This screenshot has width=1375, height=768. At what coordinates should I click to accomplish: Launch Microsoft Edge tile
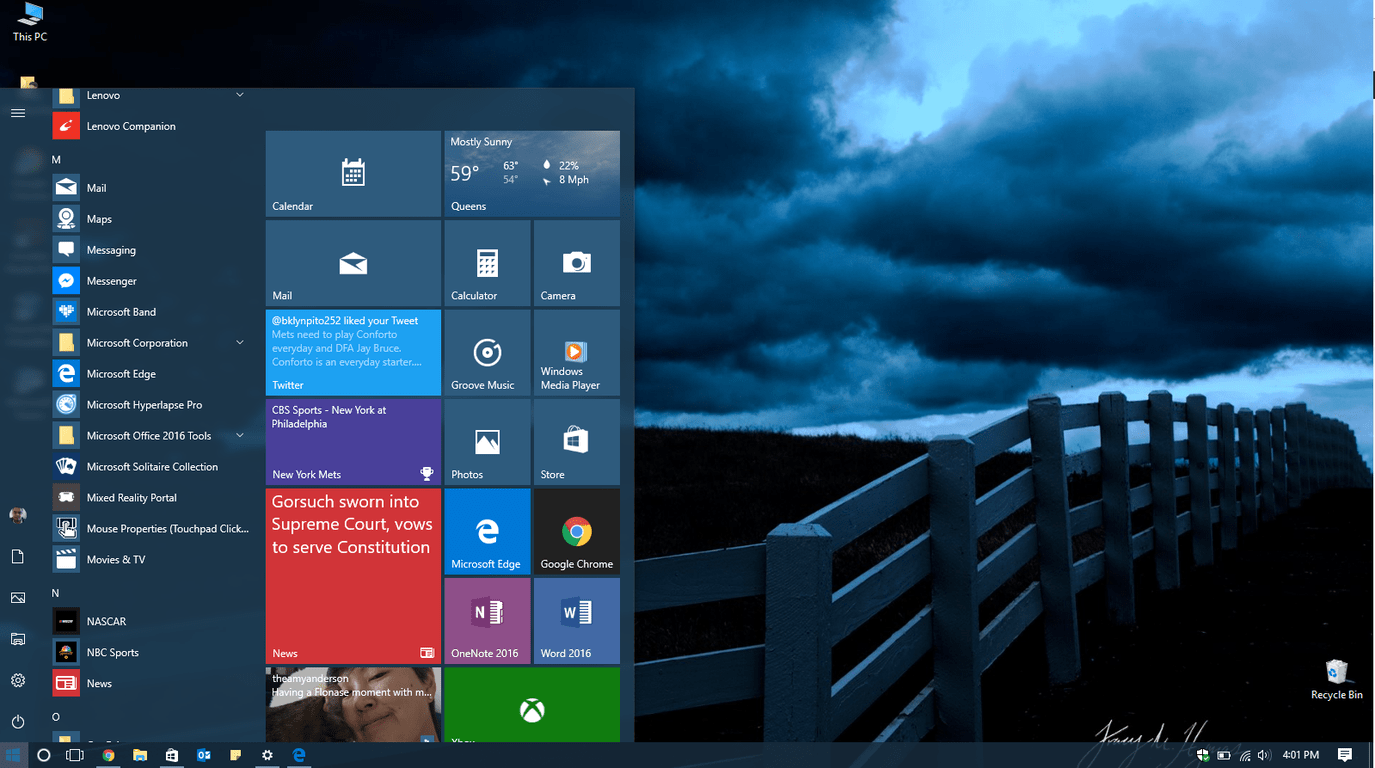click(487, 531)
